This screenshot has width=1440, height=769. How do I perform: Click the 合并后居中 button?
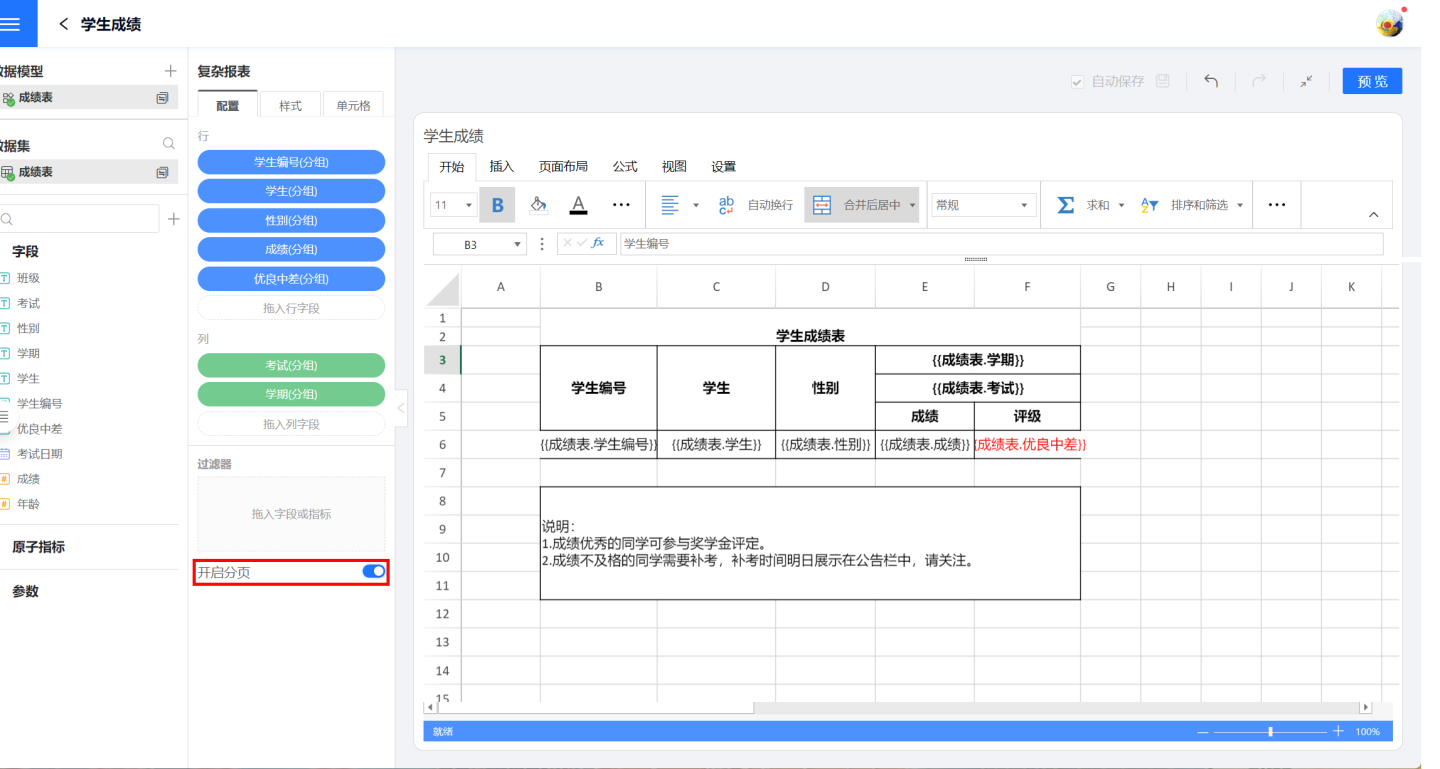coord(858,205)
